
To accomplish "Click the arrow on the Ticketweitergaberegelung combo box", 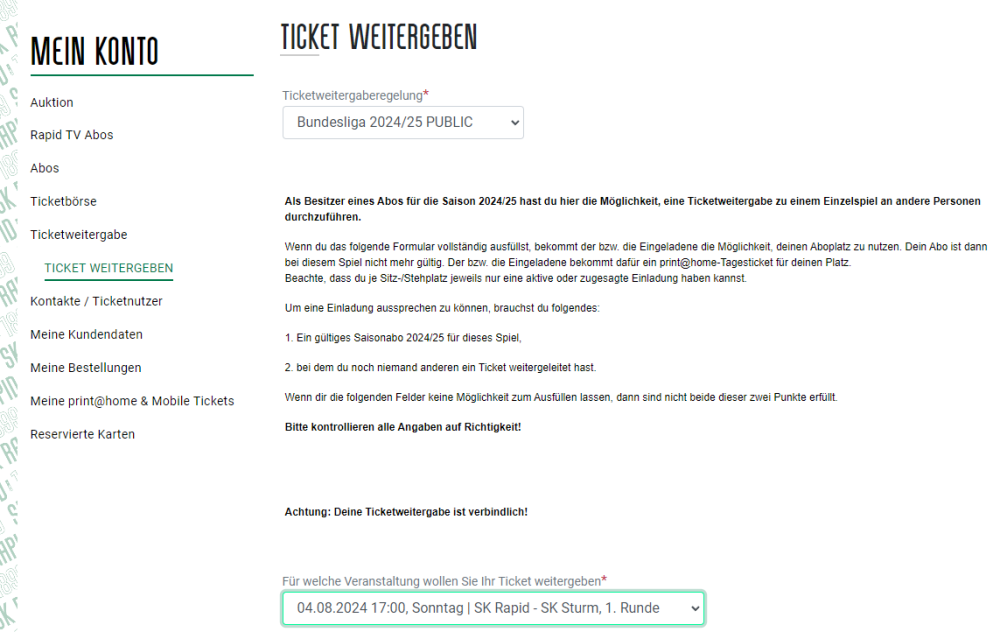I will point(512,122).
